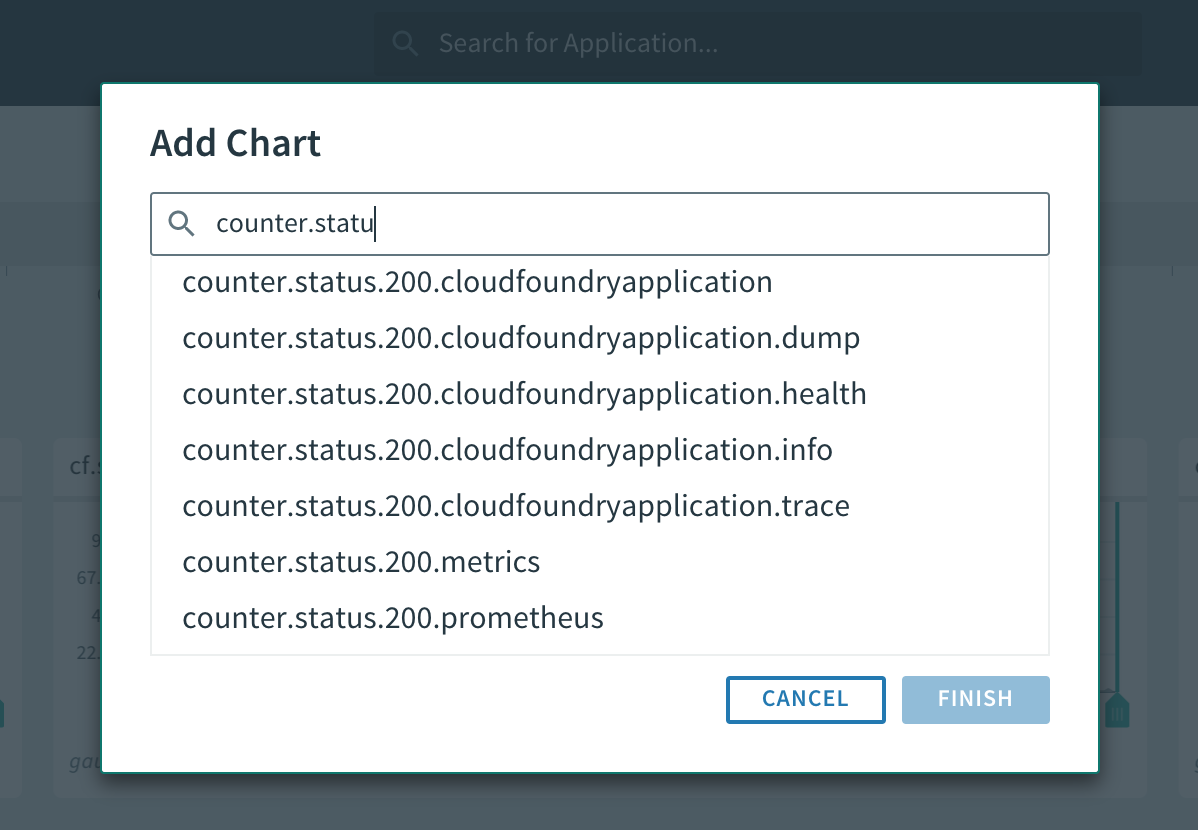This screenshot has width=1198, height=830.
Task: Click the chart time marker handle at right
Action: point(1118,711)
